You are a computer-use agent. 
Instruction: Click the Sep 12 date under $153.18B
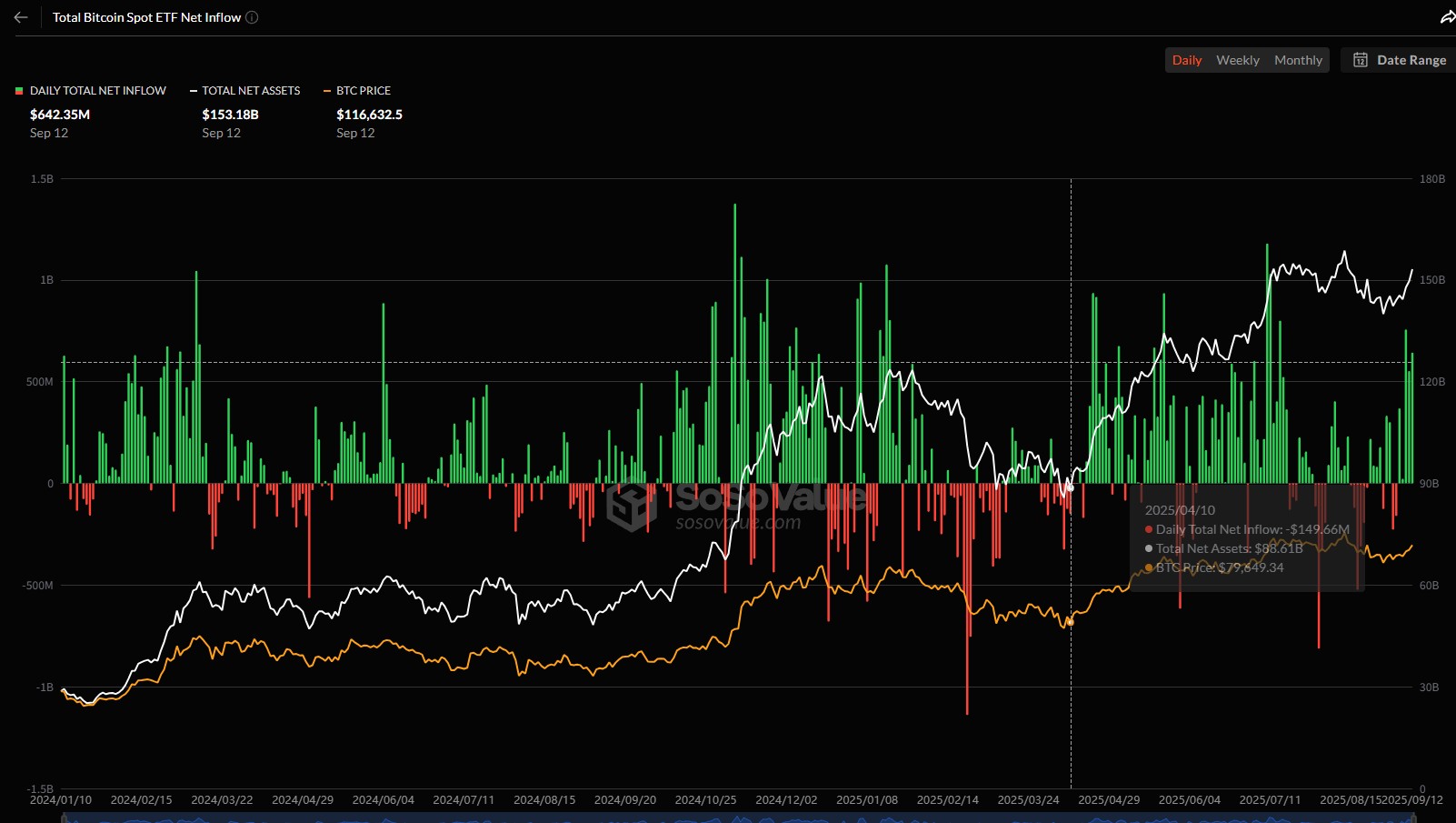221,133
